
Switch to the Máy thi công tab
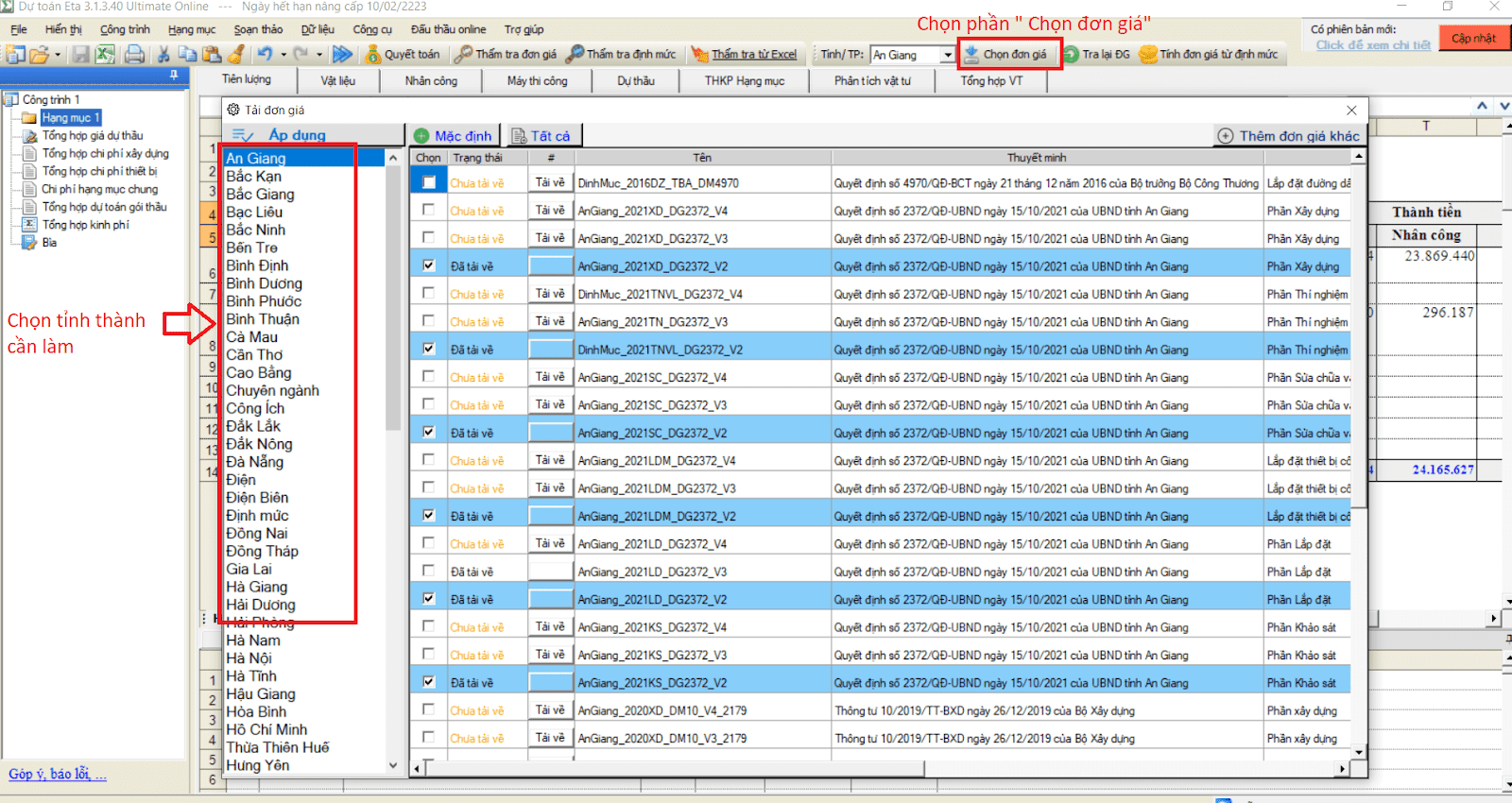(x=537, y=81)
